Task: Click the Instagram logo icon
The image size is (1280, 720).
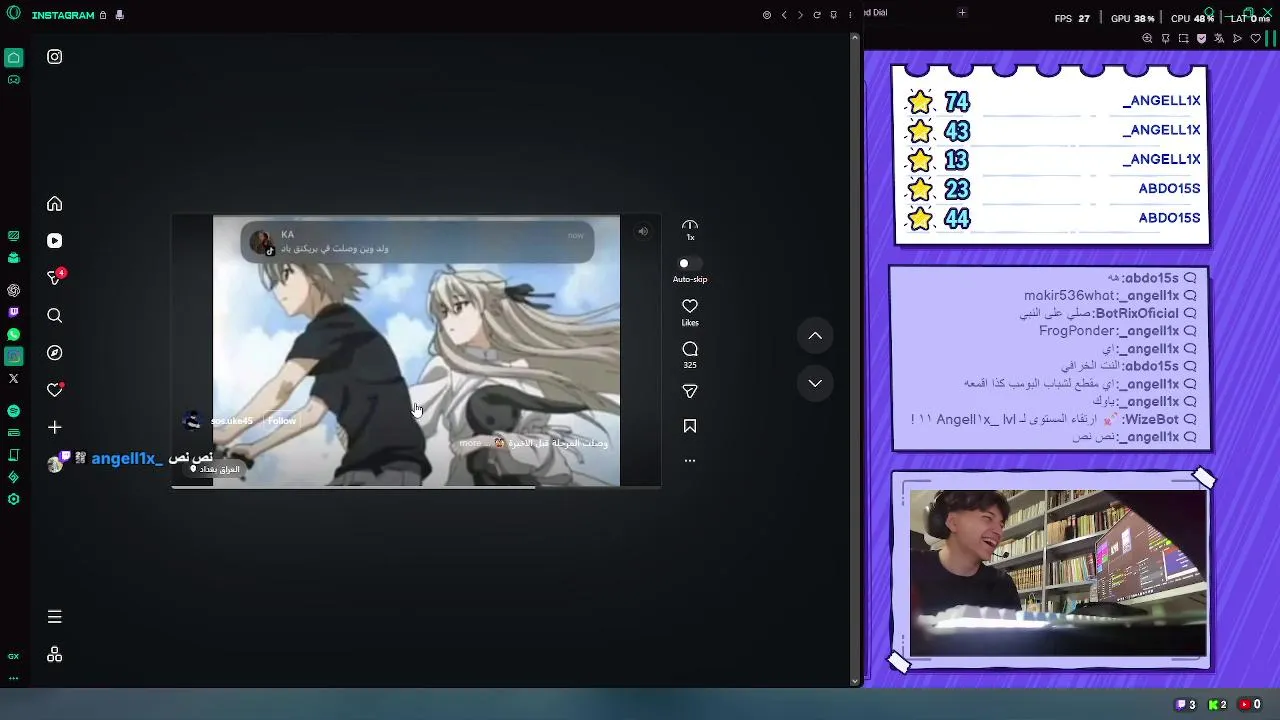Action: (x=55, y=57)
